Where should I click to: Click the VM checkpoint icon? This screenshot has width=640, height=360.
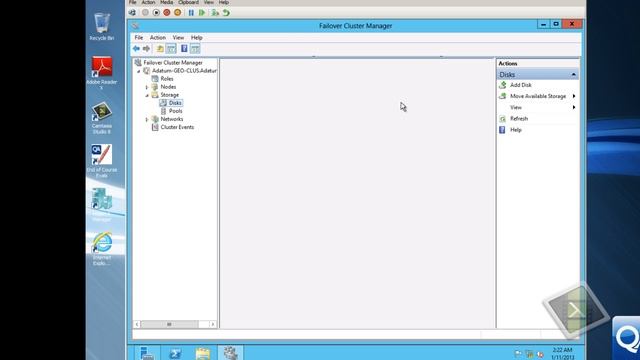coord(215,13)
